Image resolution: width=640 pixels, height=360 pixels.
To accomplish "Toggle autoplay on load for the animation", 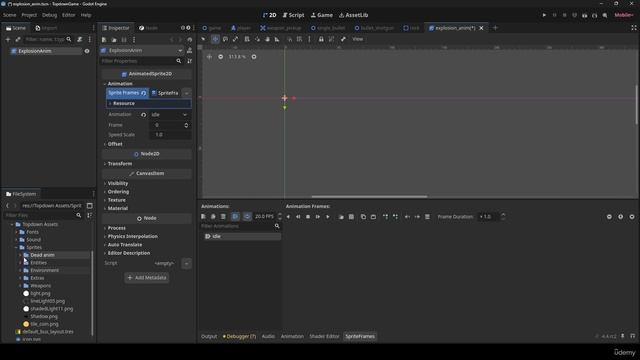I will 236,217.
